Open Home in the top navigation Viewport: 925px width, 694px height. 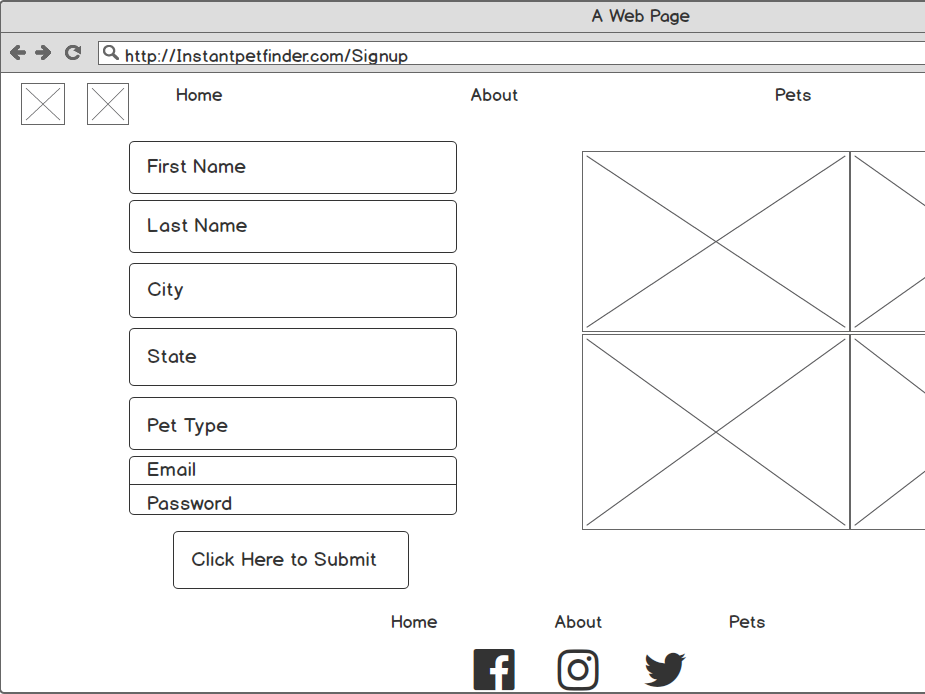pyautogui.click(x=199, y=95)
